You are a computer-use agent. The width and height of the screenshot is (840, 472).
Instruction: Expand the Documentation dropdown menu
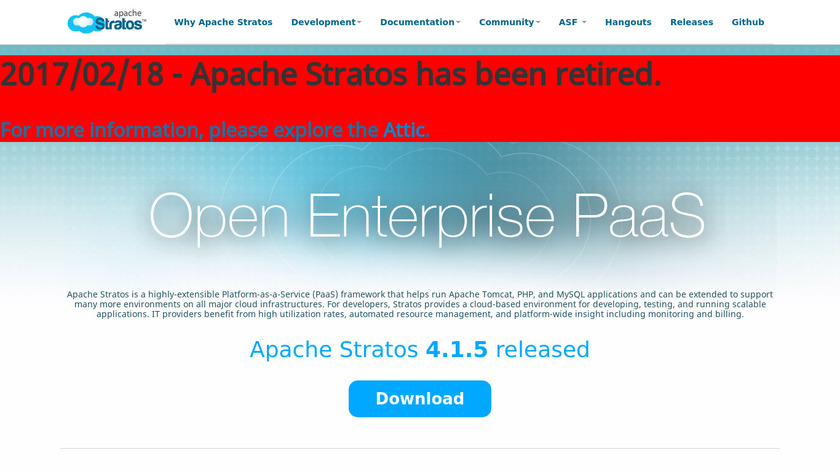[x=420, y=22]
